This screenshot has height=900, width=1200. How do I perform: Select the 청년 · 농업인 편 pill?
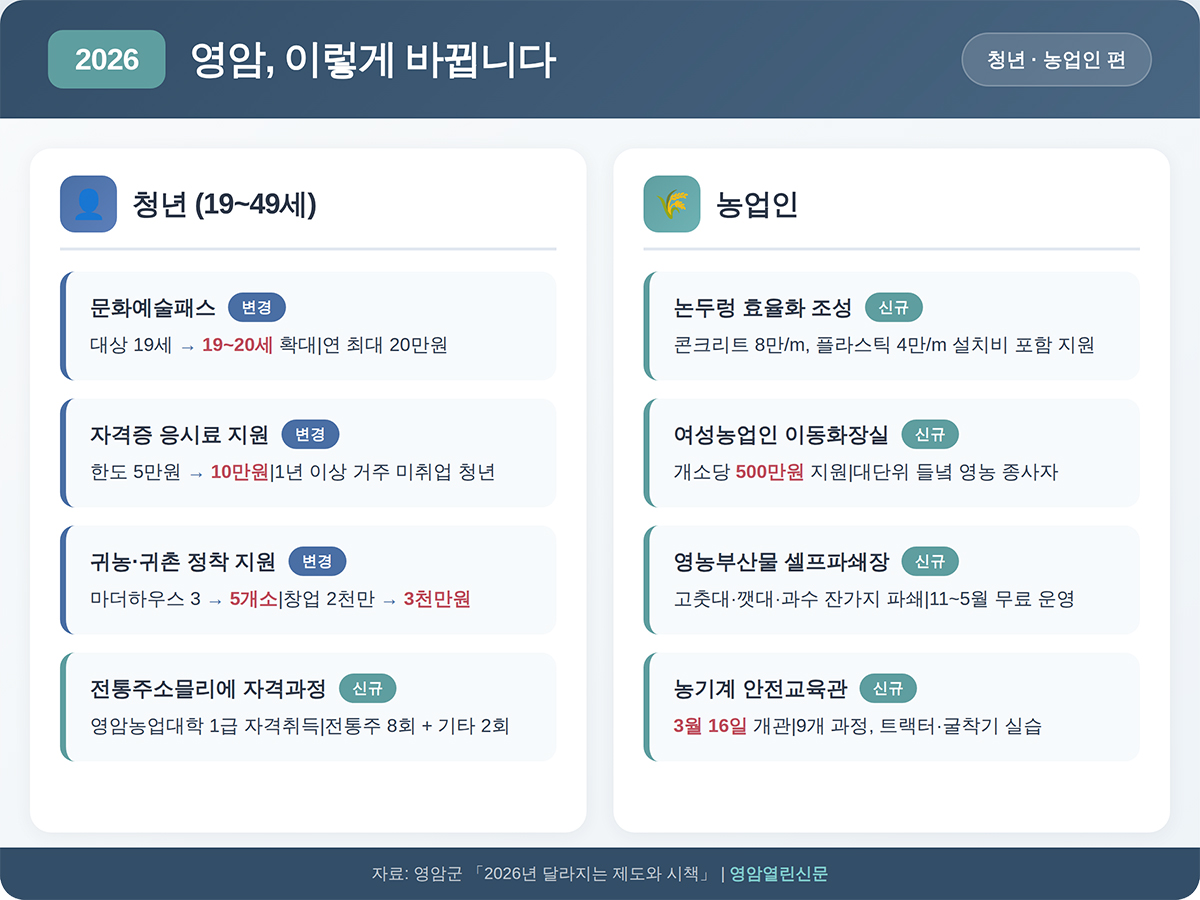pos(1056,59)
